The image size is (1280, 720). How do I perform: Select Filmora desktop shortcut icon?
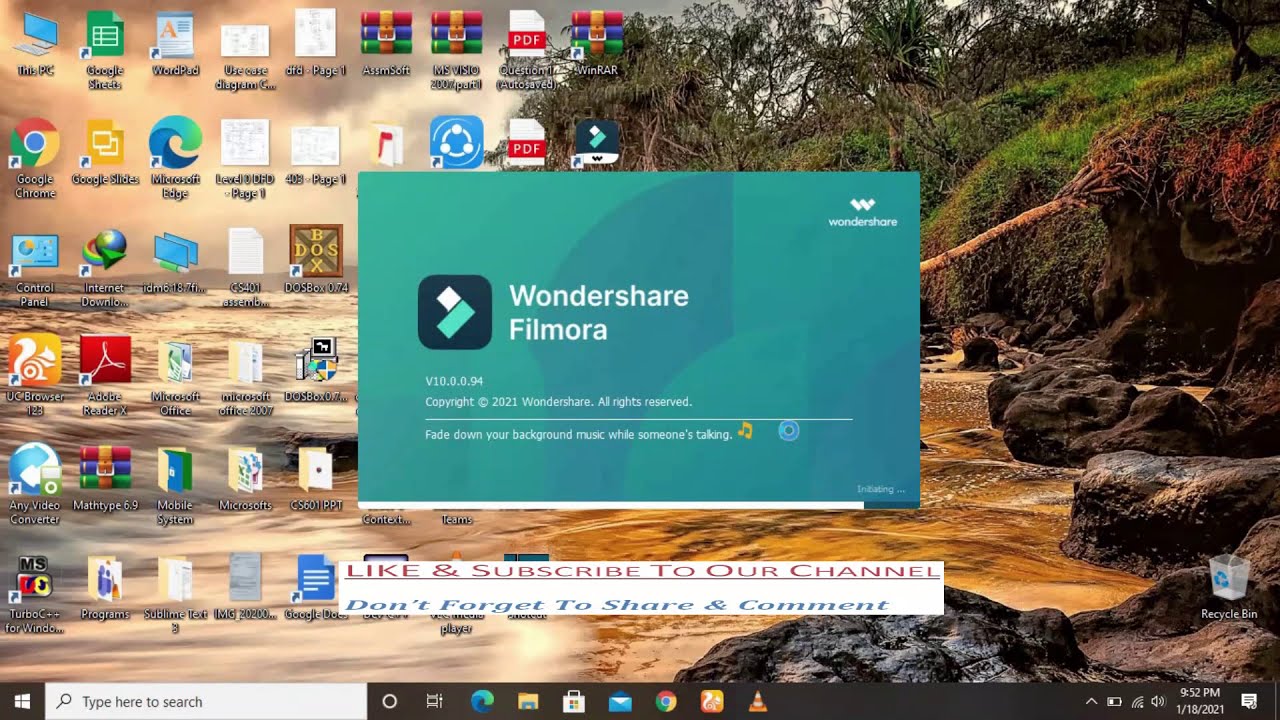597,143
